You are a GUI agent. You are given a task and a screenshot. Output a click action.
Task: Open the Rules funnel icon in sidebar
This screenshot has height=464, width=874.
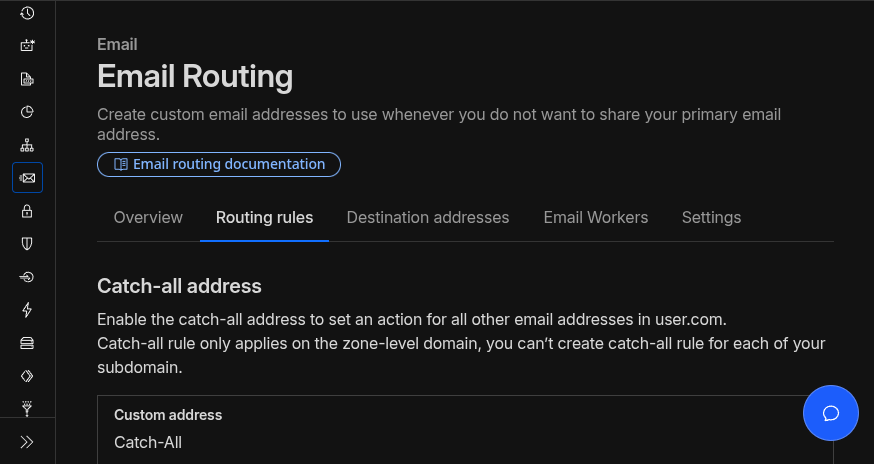click(x=27, y=408)
